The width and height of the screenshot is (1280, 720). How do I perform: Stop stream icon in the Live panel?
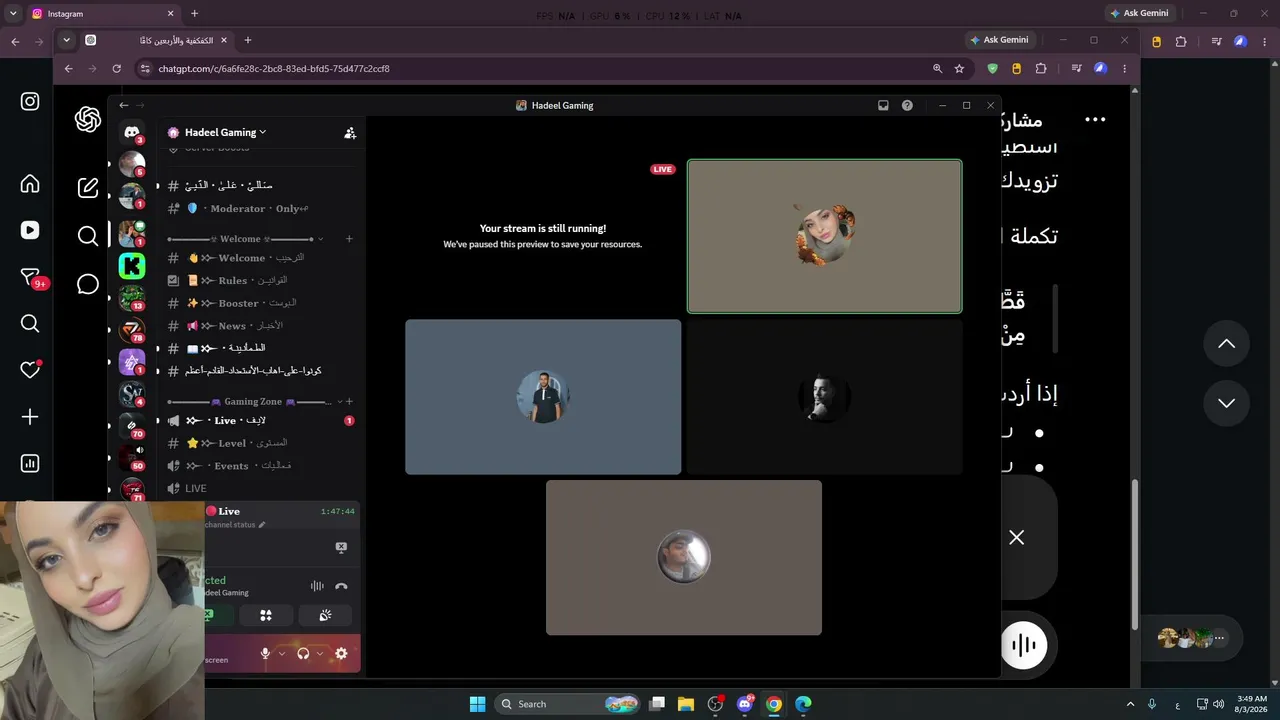[x=341, y=547]
